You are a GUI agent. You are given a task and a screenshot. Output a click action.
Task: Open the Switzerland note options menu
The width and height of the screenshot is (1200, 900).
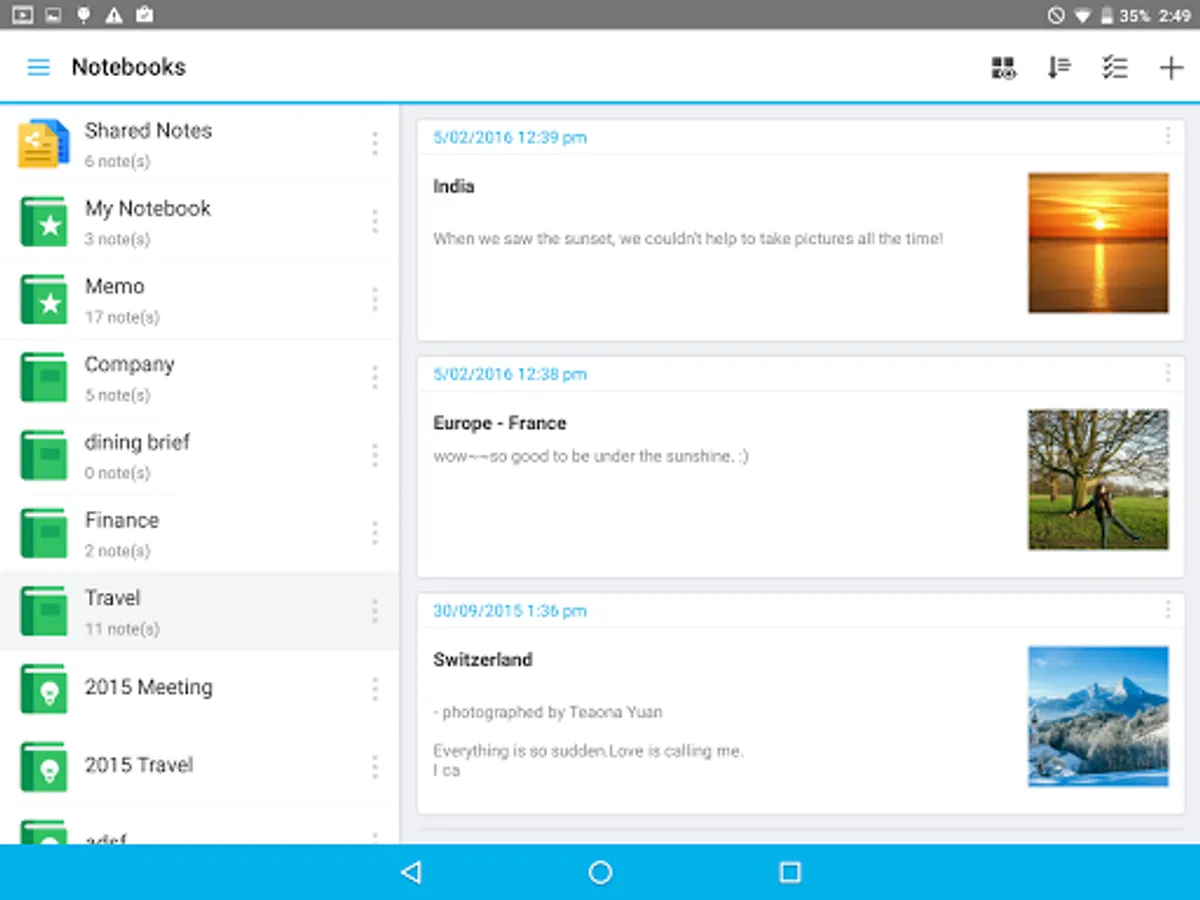click(x=1167, y=610)
